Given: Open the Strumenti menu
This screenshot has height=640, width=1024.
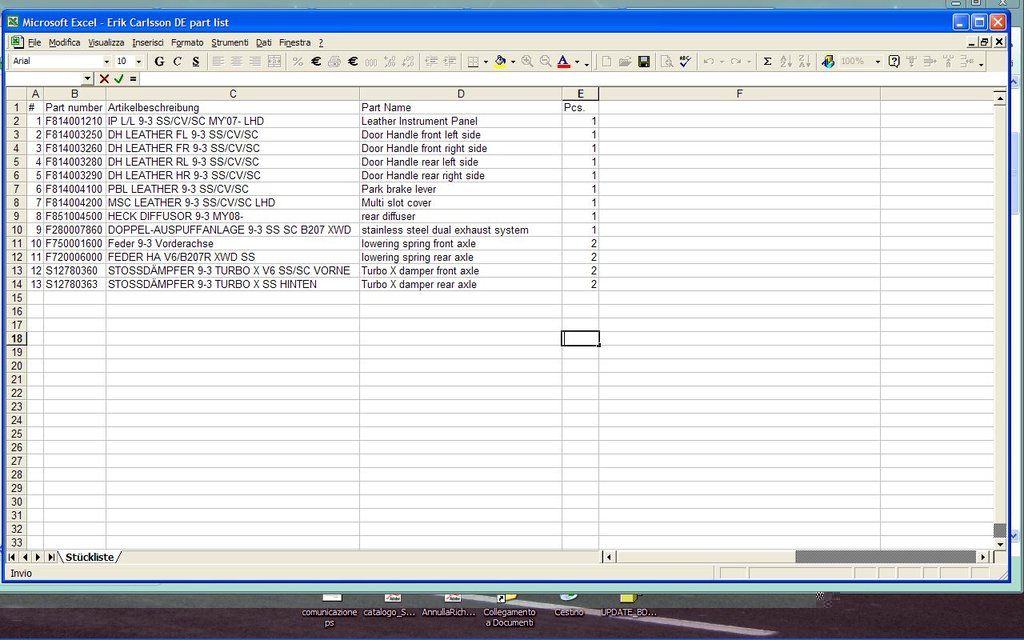Looking at the screenshot, I should point(229,43).
